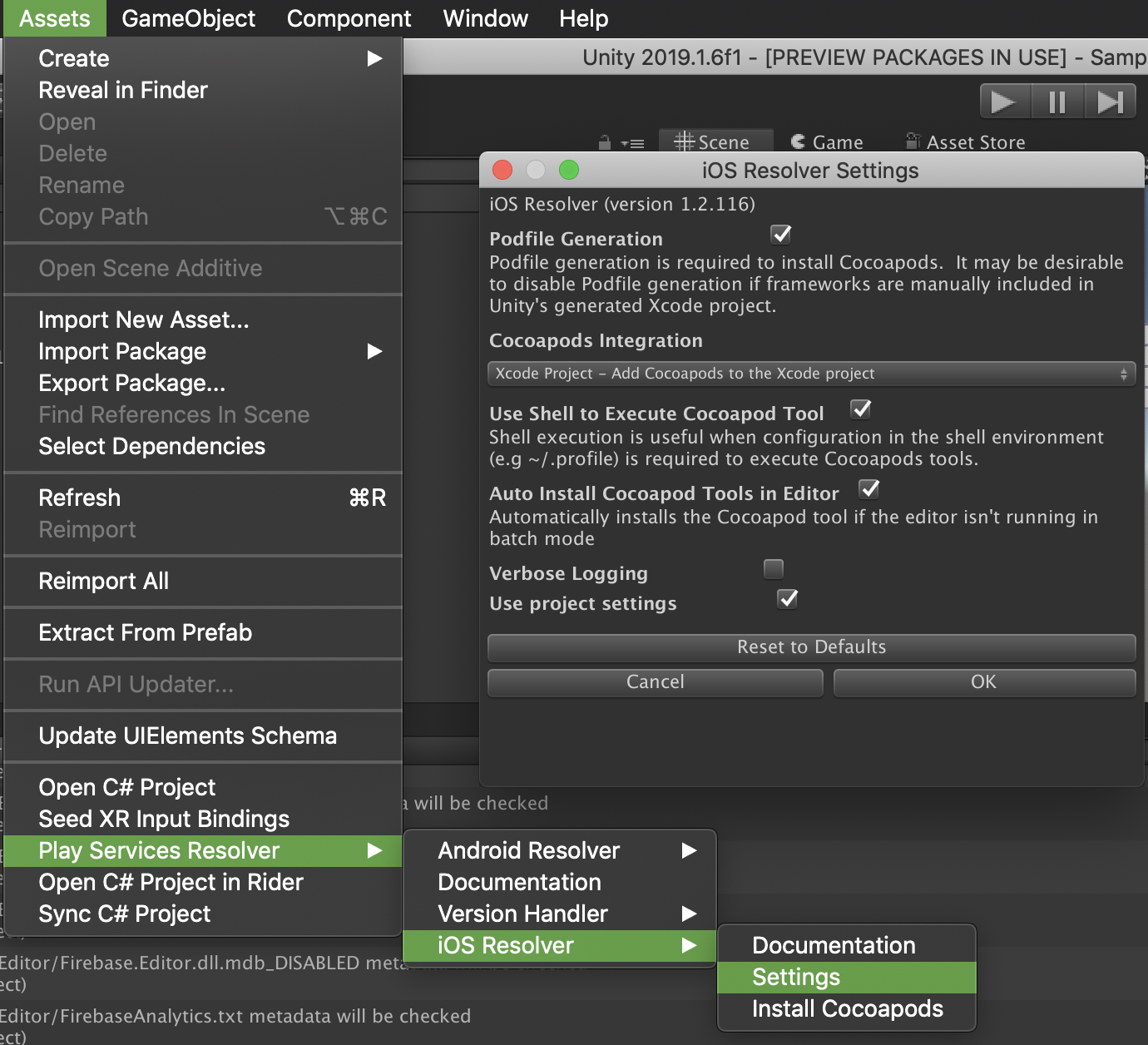This screenshot has height=1045, width=1148.
Task: Expand the Play Services Resolver submenu
Action: [x=203, y=850]
